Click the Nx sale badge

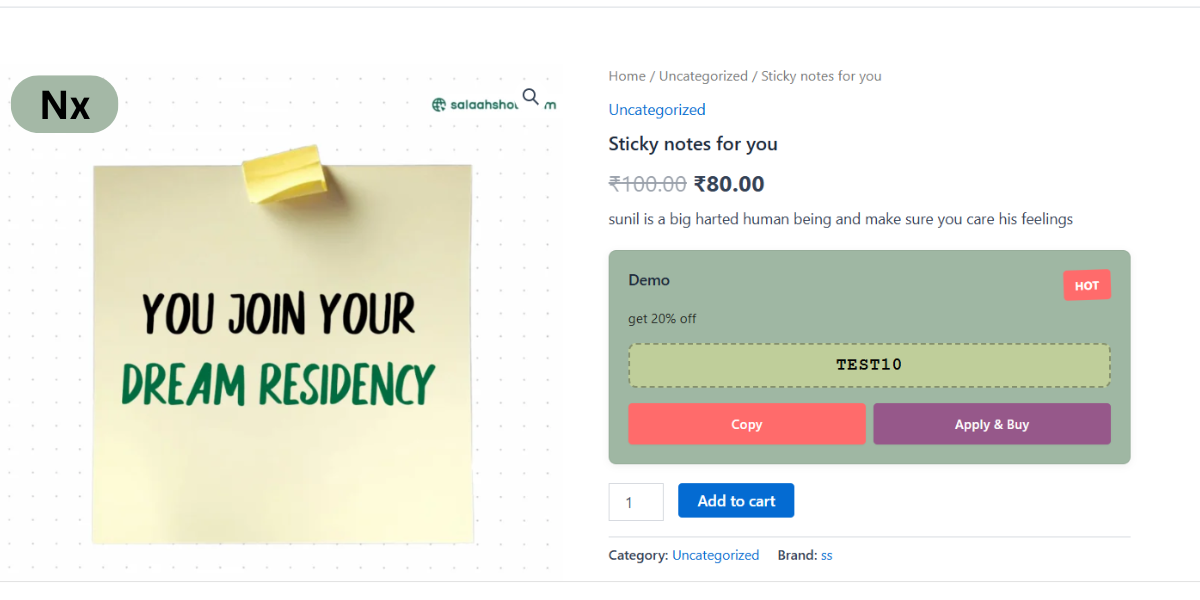click(65, 104)
